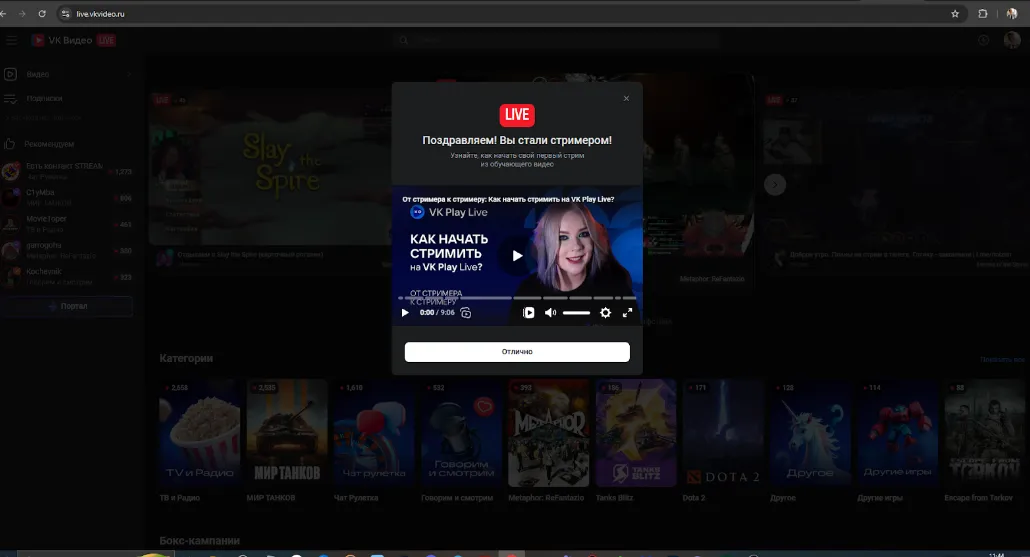
Task: Go back using the browser back arrow
Action: click(3, 14)
